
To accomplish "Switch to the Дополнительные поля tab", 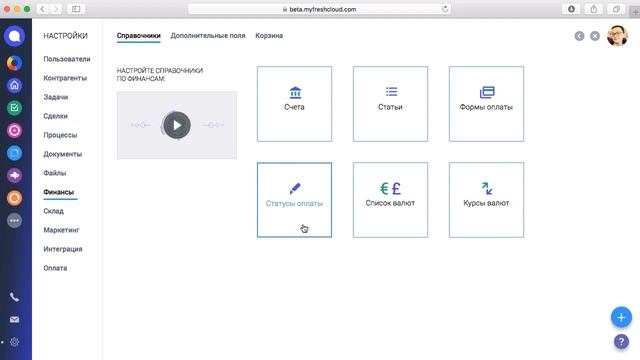I will 208,36.
